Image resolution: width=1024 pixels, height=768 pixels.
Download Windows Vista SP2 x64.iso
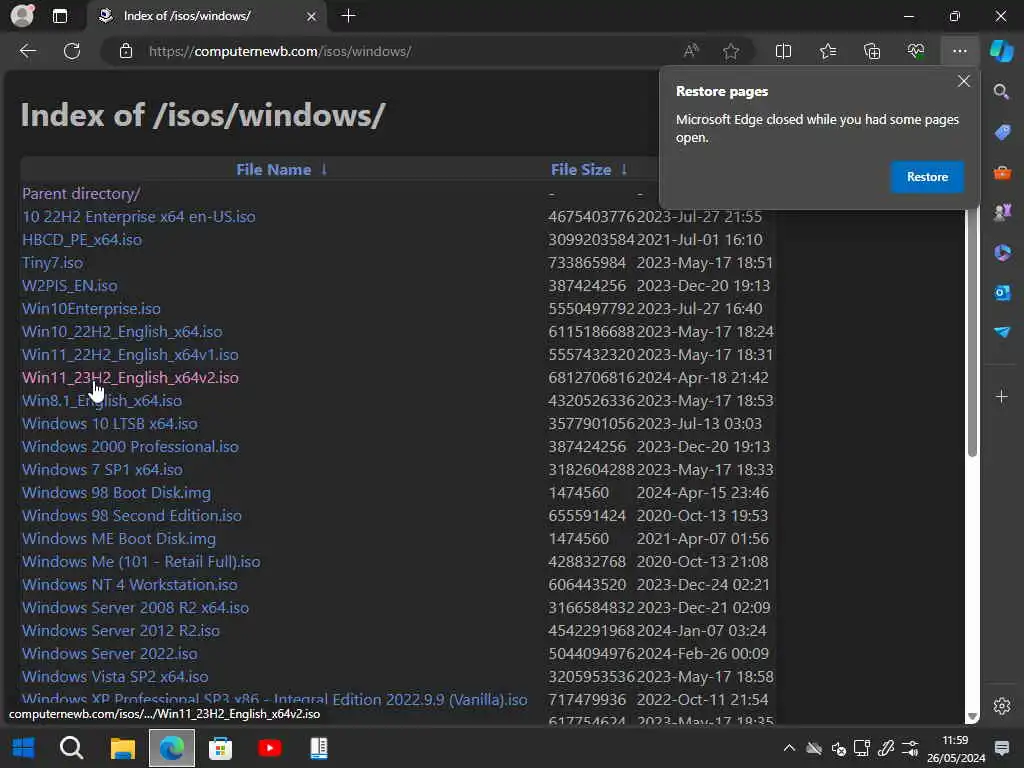pos(115,677)
